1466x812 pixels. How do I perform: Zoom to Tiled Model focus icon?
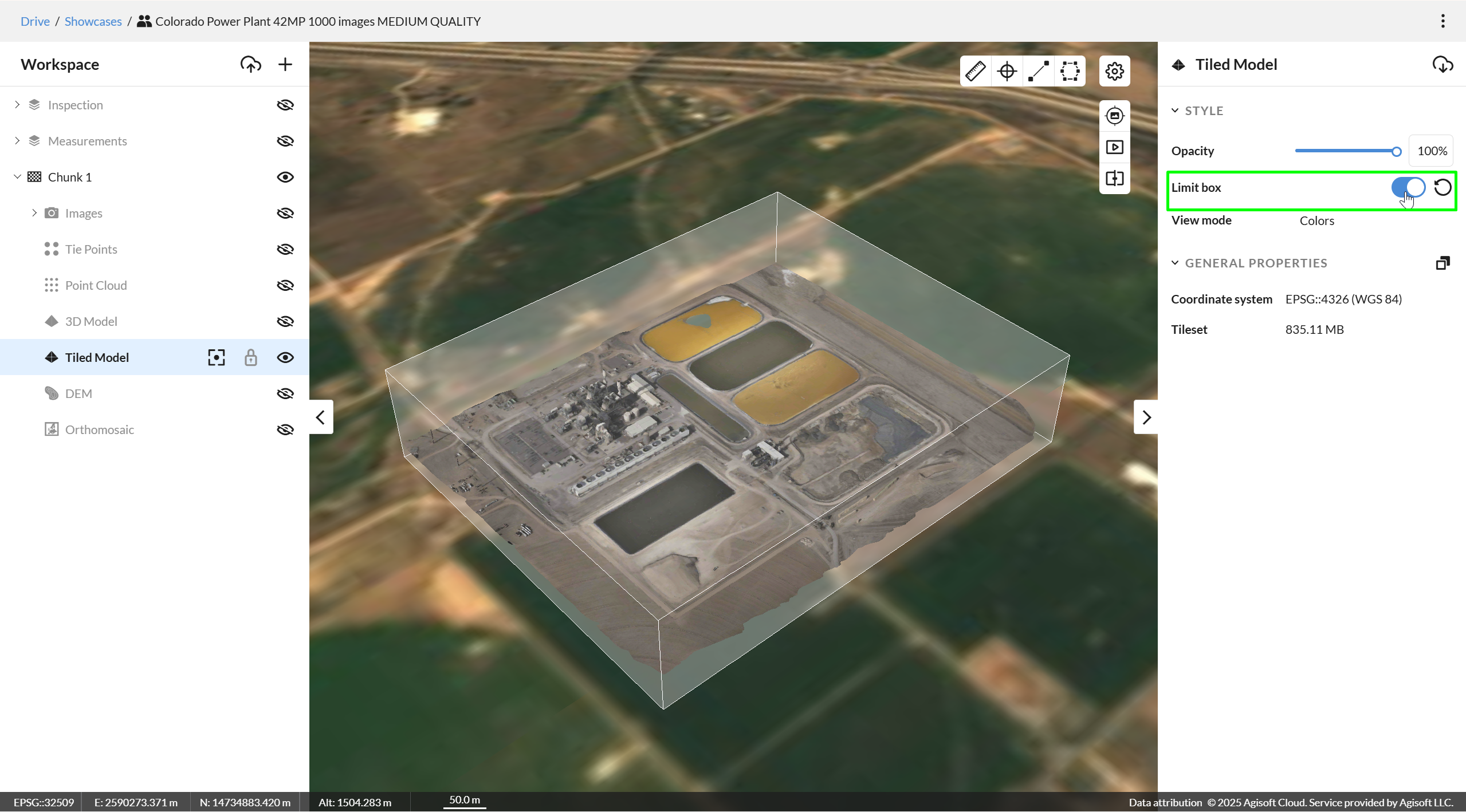click(216, 357)
